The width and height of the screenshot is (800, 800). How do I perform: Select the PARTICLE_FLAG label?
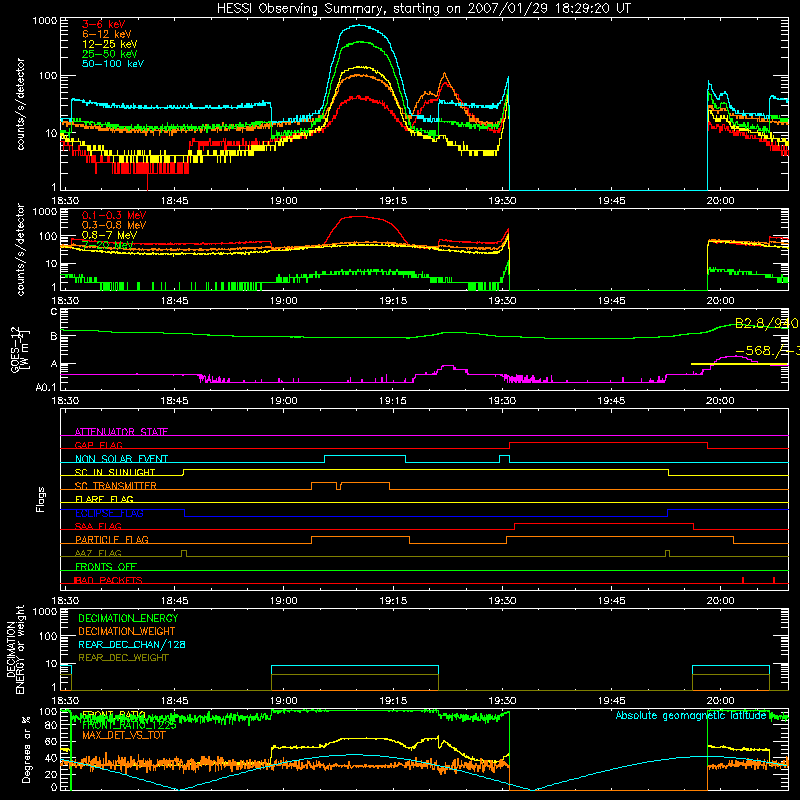click(112, 540)
